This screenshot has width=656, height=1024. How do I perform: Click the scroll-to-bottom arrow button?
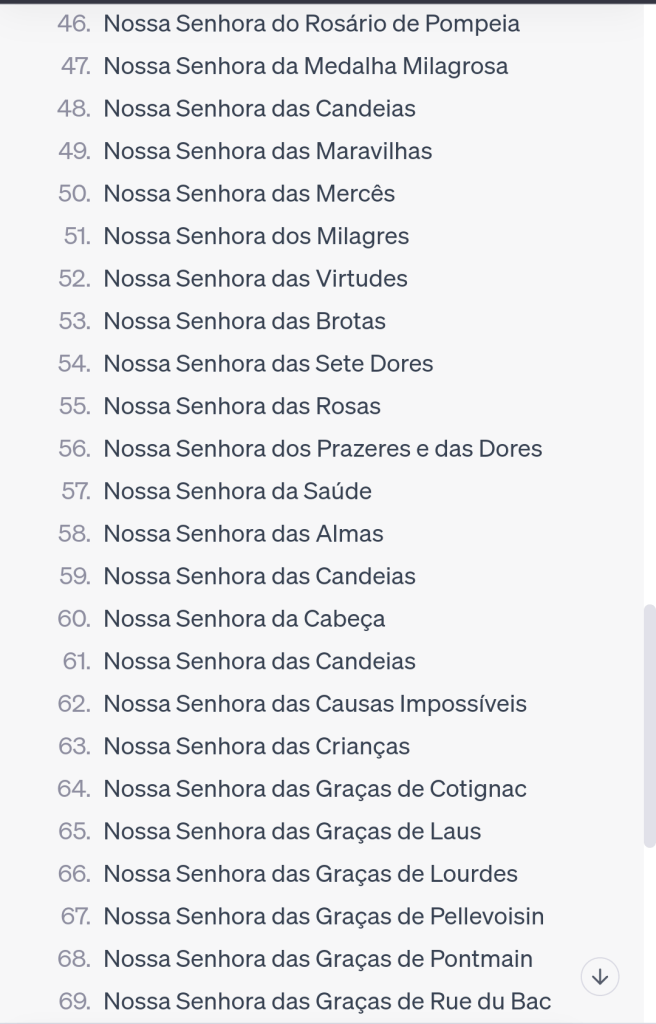600,976
